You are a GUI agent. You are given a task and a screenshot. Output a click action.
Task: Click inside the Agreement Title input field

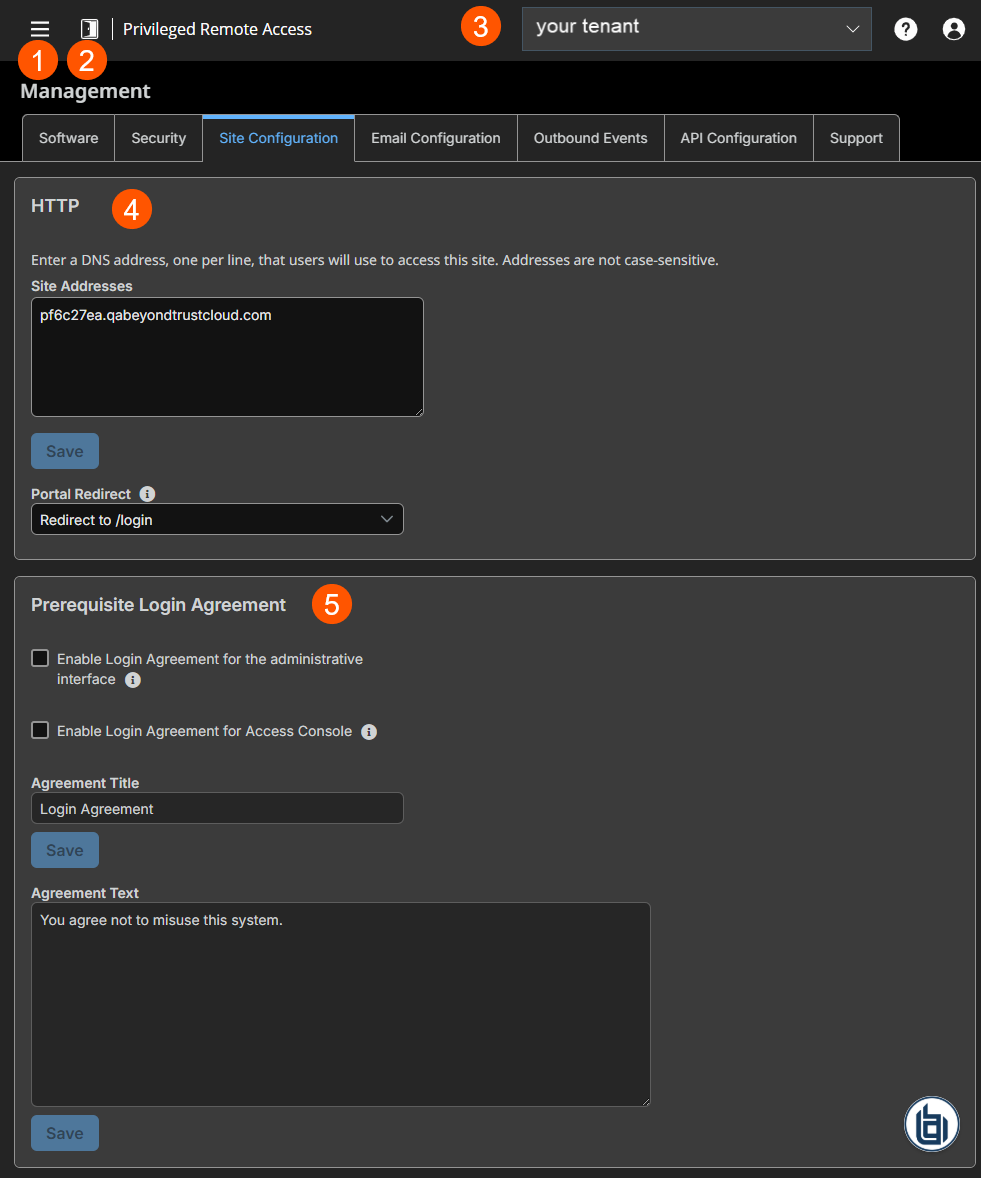click(217, 808)
